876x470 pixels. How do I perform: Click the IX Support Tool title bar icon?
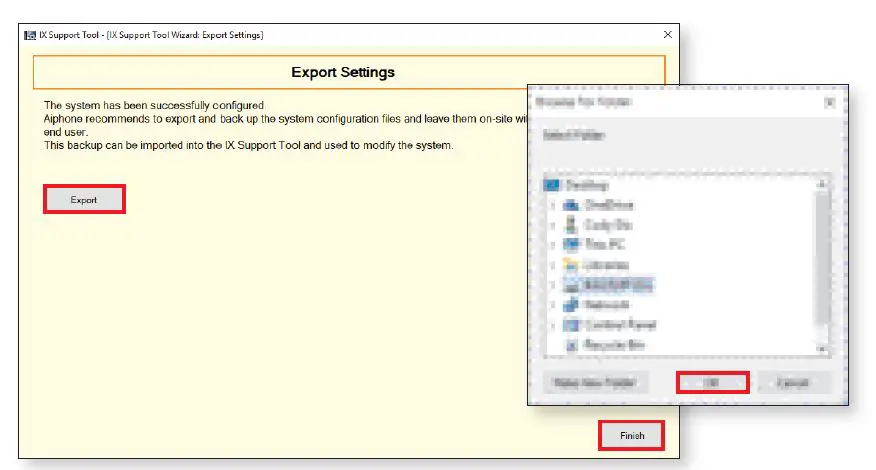pyautogui.click(x=30, y=35)
